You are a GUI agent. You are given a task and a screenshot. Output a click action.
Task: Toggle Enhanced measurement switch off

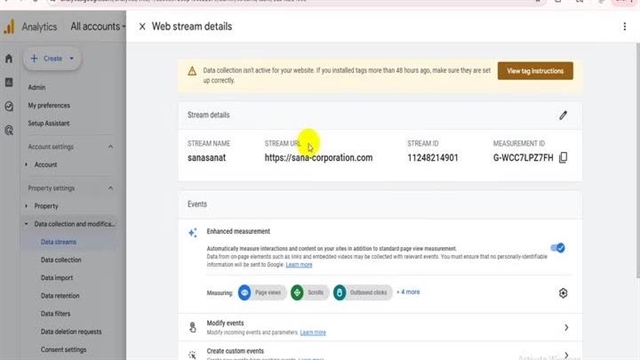click(x=558, y=248)
